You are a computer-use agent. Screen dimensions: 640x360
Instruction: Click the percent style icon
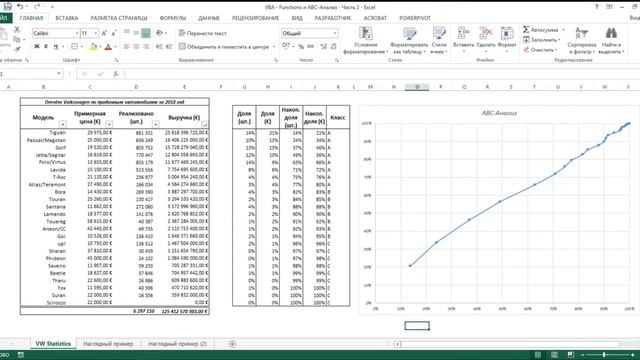click(x=301, y=47)
